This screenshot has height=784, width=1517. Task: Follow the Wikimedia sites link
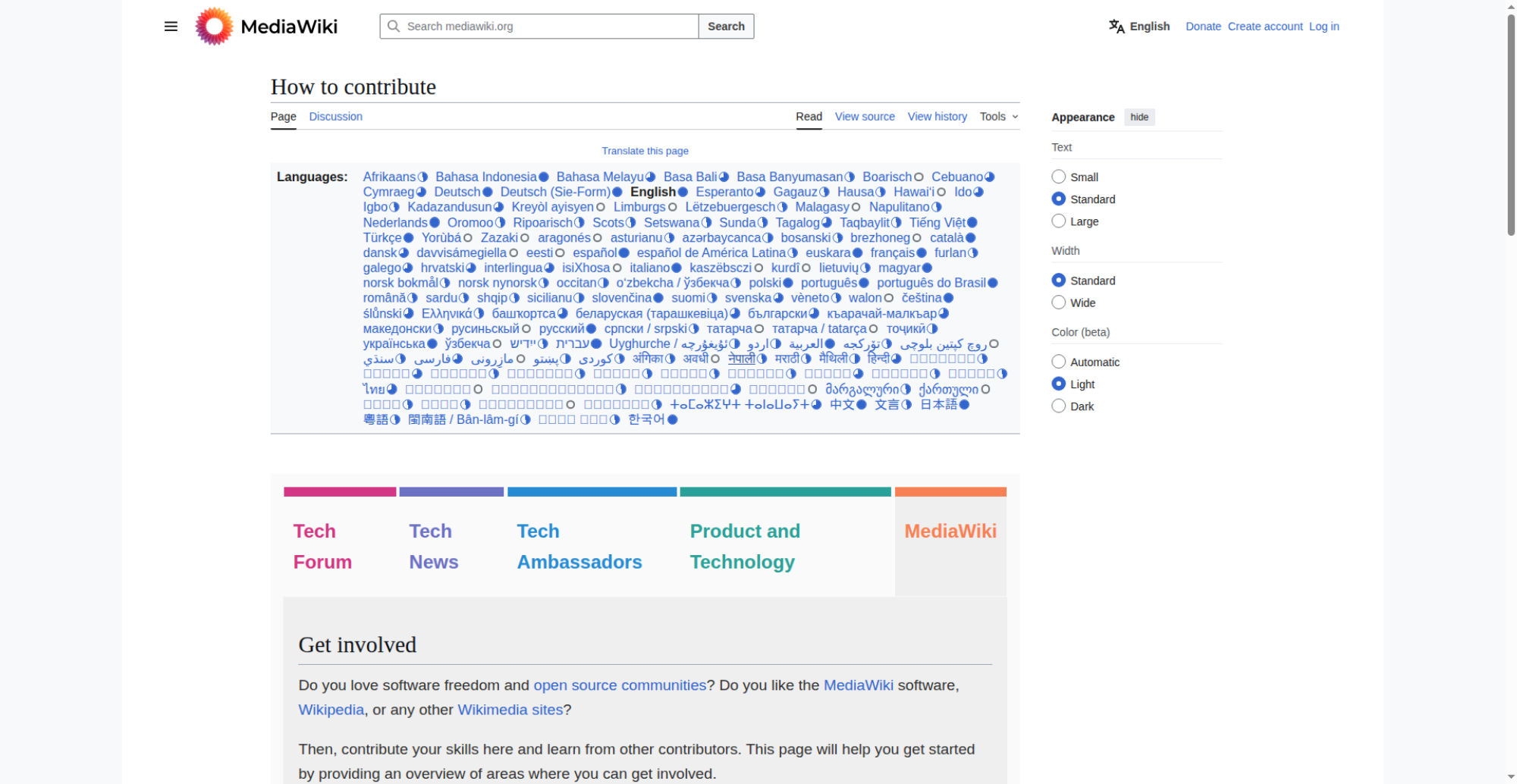coord(510,710)
